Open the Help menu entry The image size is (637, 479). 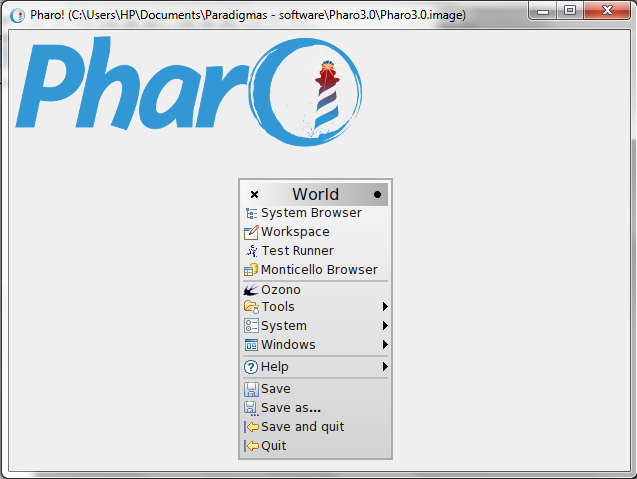(x=315, y=367)
